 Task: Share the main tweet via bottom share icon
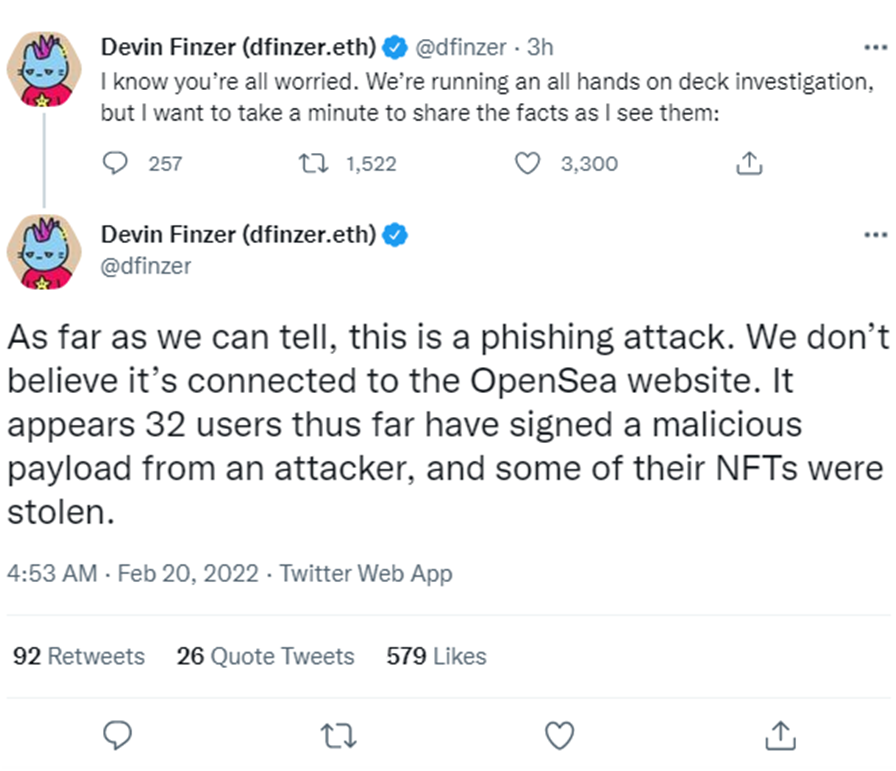[780, 735]
